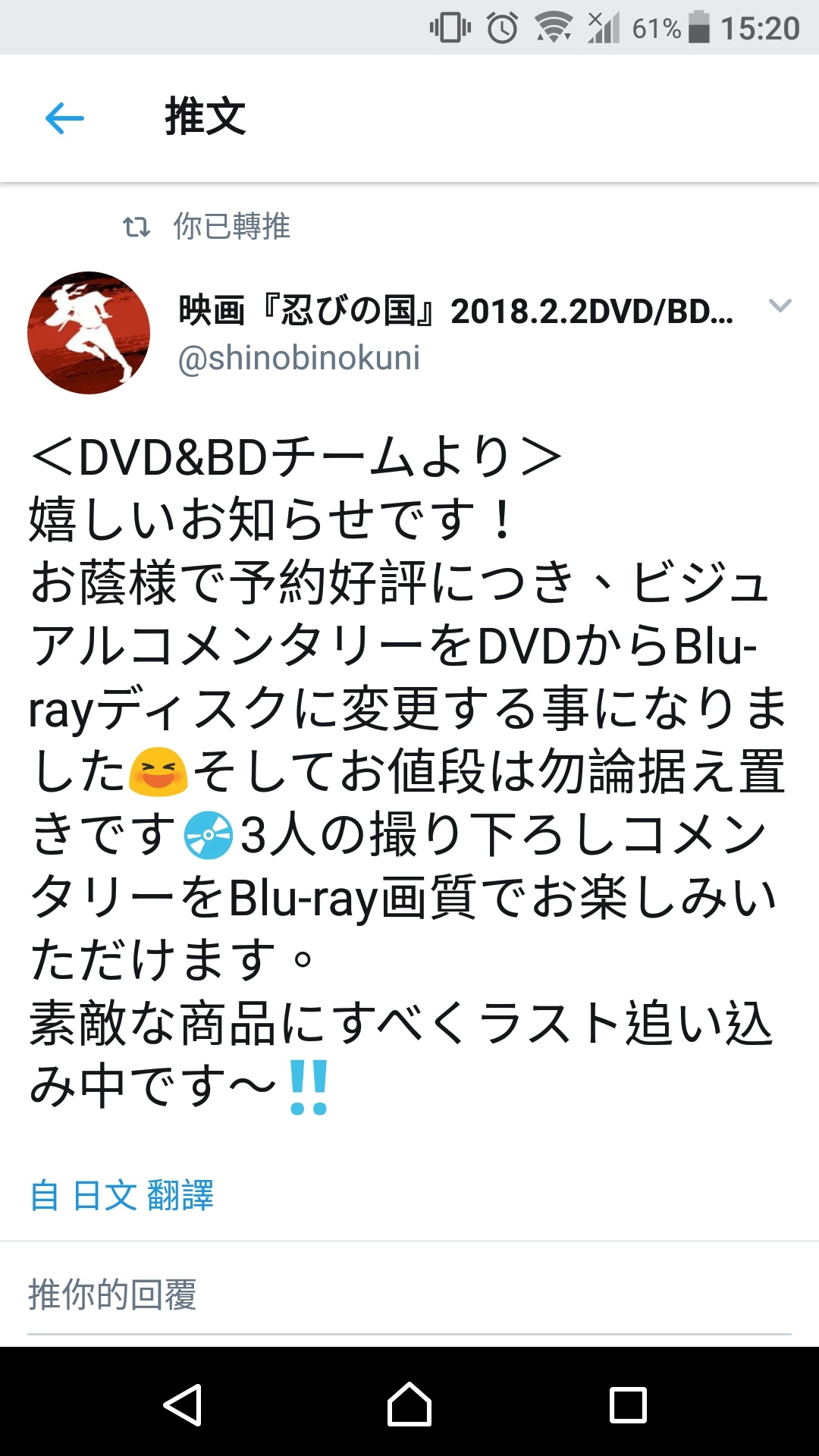The height and width of the screenshot is (1456, 819).
Task: Translate tweet via 自 日文 翻譯
Action: tap(121, 1196)
